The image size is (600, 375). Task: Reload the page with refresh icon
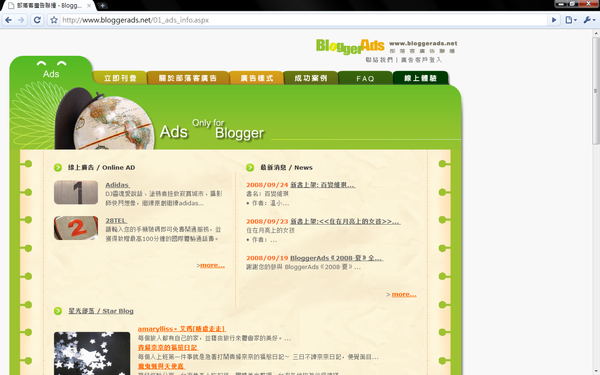tap(37, 20)
